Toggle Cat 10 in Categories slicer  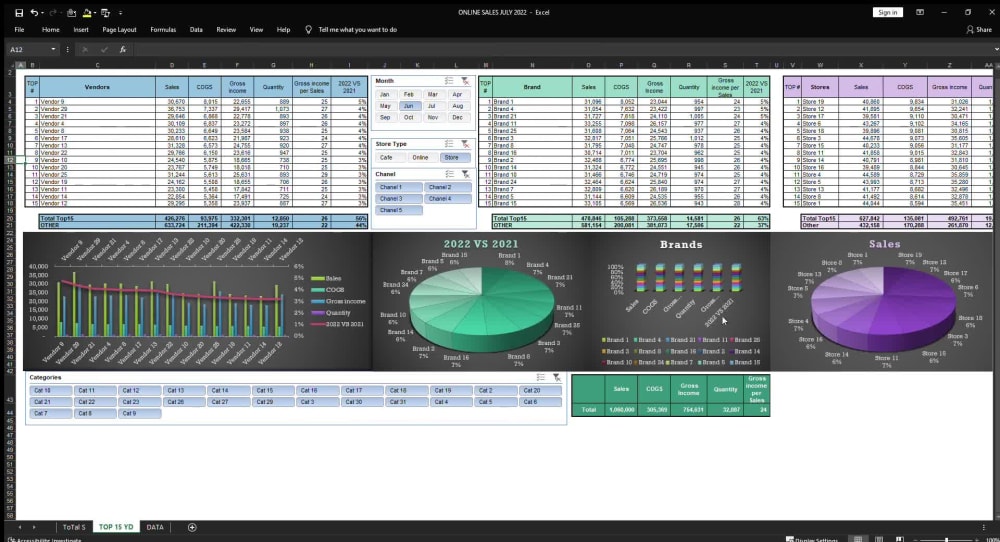point(50,390)
